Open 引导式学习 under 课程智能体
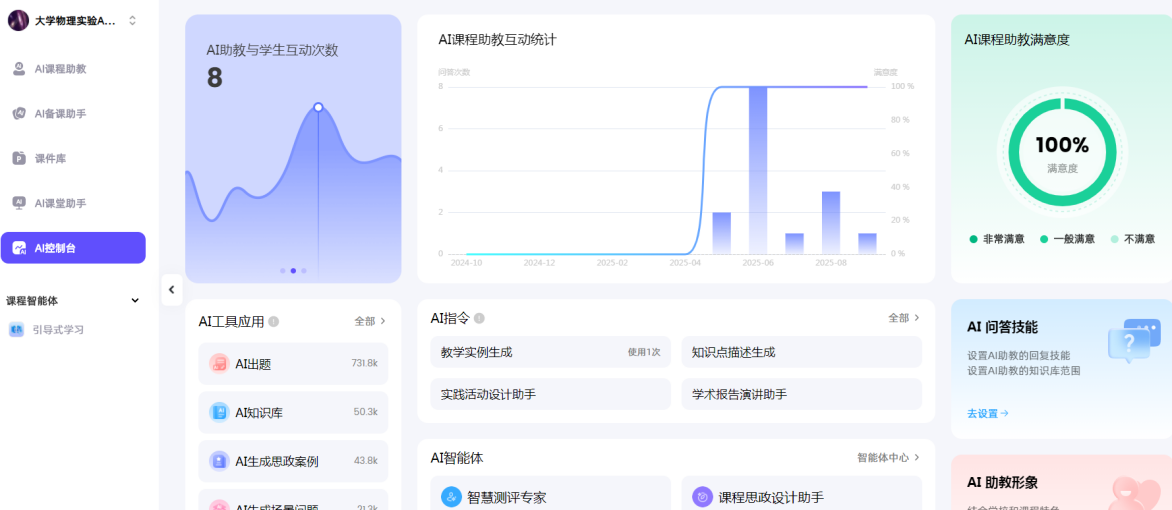This screenshot has width=1172, height=510. (x=57, y=329)
